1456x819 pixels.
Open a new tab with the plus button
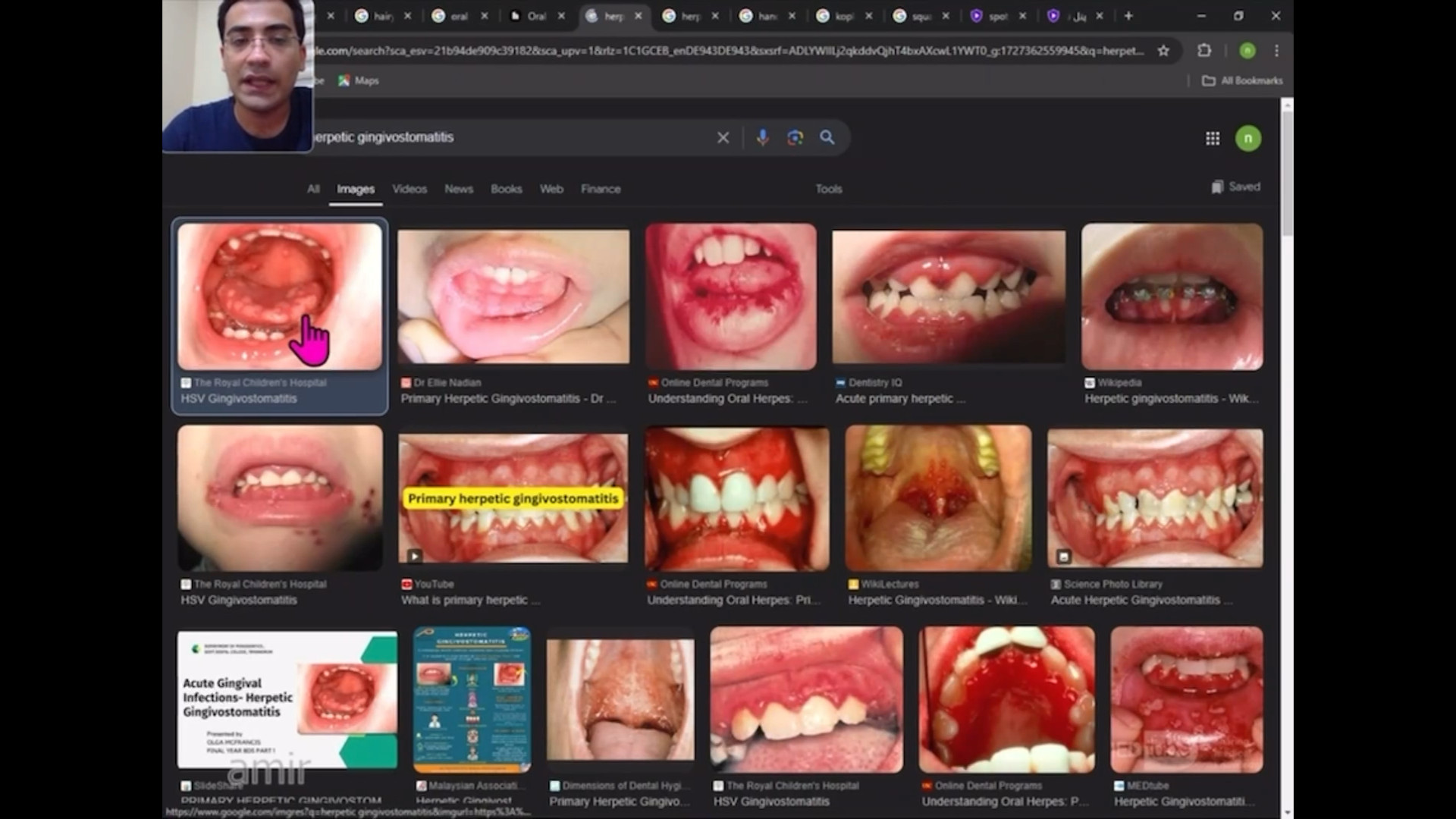tap(1128, 16)
